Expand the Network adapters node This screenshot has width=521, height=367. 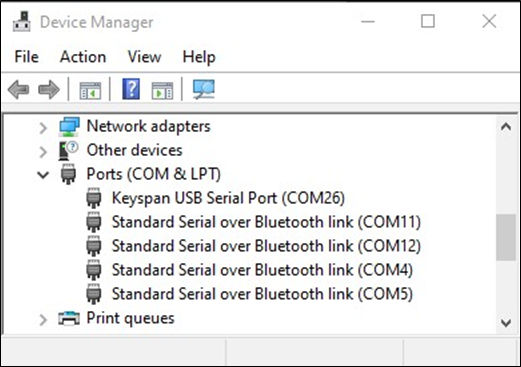(x=43, y=128)
